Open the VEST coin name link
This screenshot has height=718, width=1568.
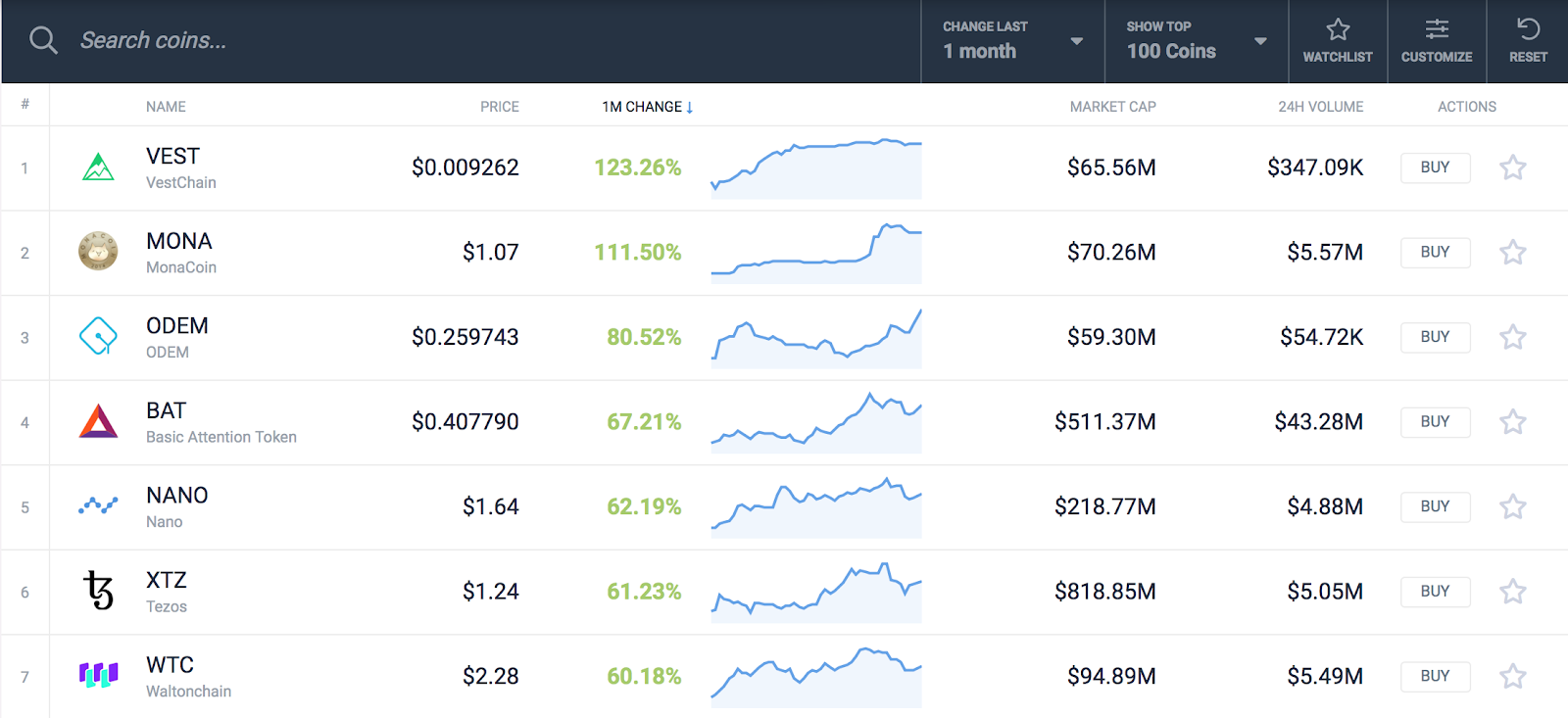click(x=172, y=156)
